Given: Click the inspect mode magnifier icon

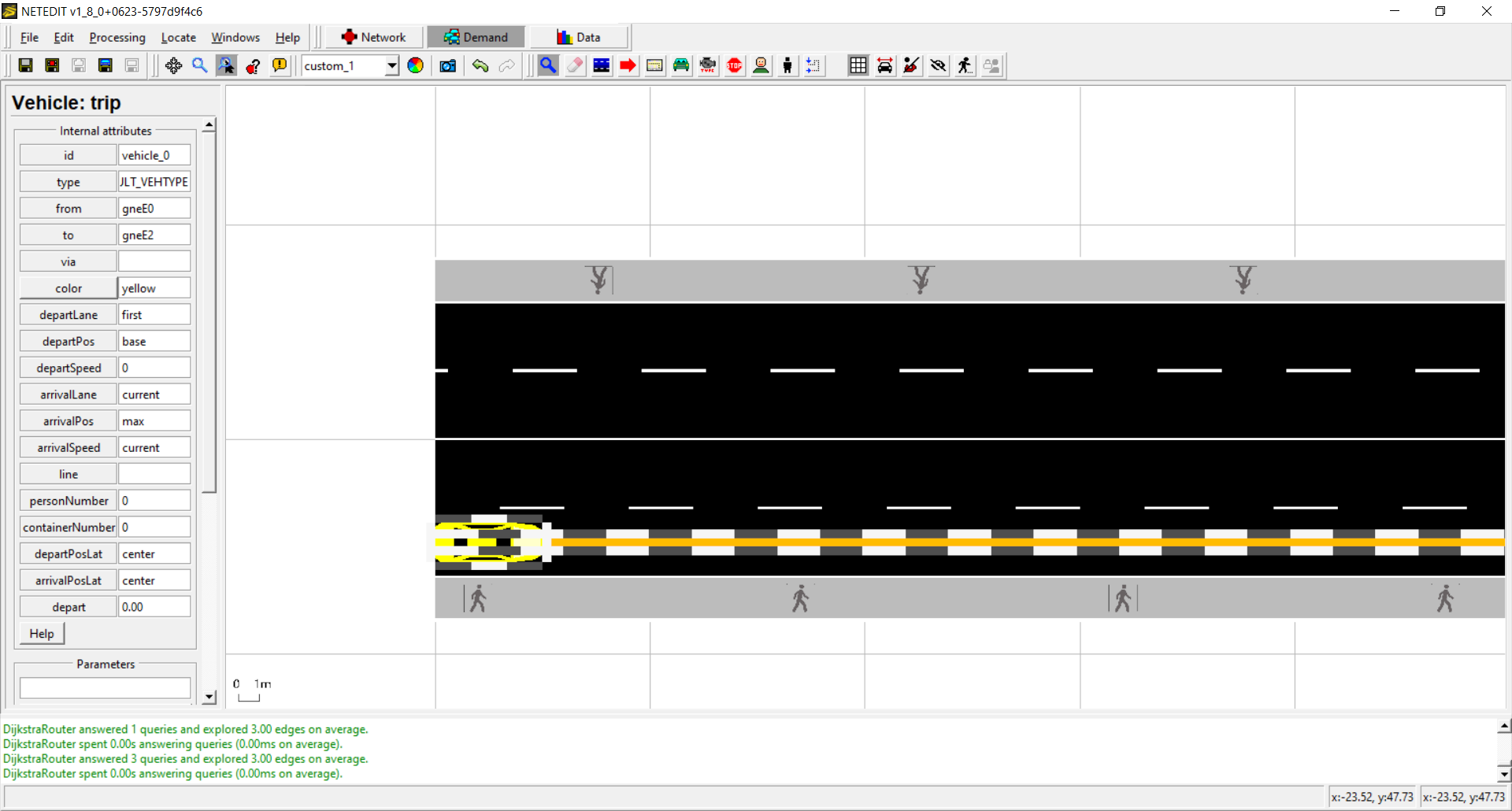Looking at the screenshot, I should coord(548,65).
